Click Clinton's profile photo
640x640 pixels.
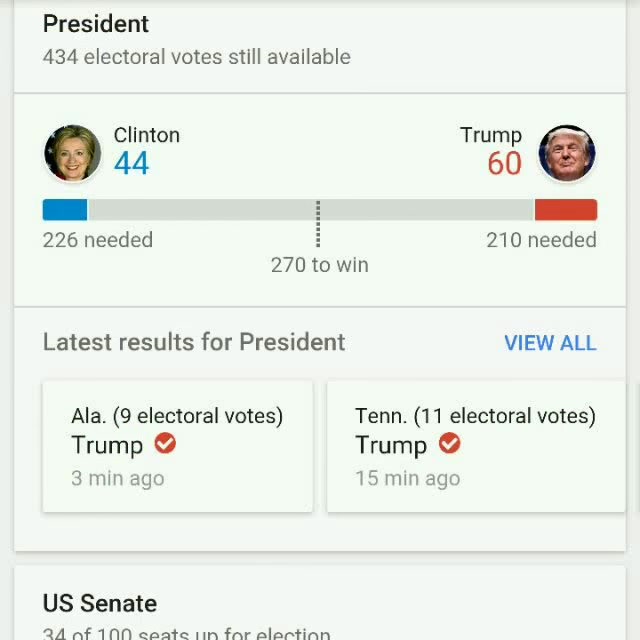72,154
